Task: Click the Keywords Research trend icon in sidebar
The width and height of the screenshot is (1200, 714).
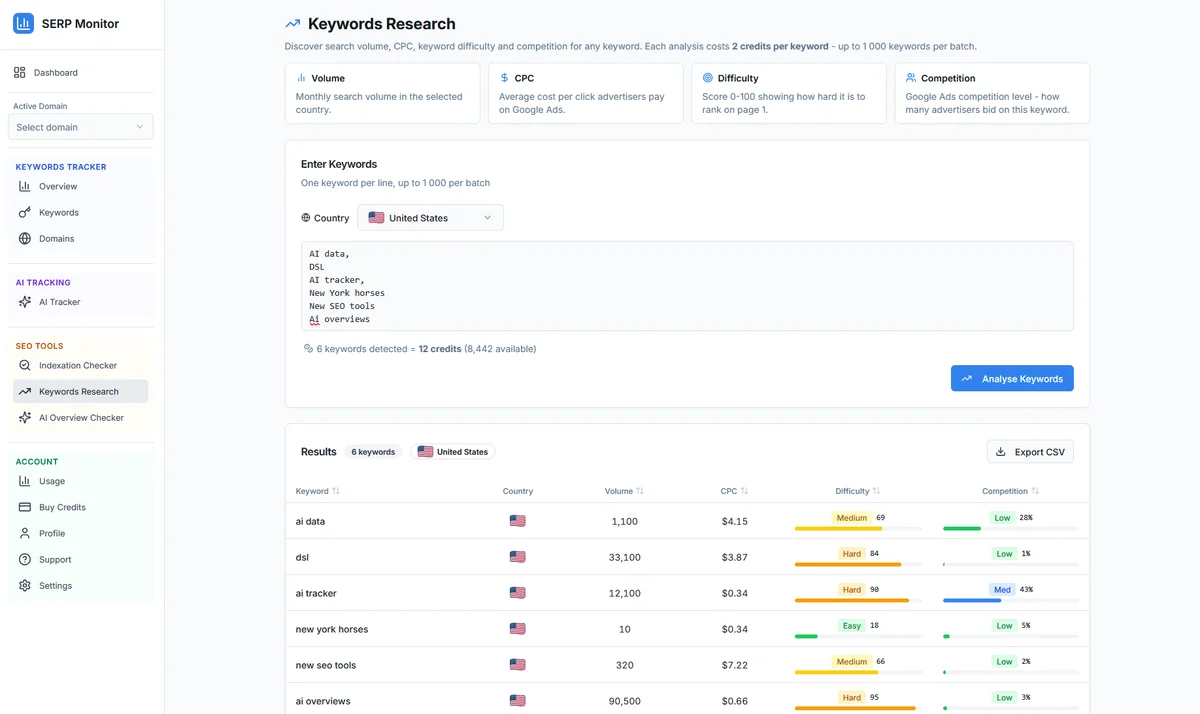Action: (x=25, y=392)
